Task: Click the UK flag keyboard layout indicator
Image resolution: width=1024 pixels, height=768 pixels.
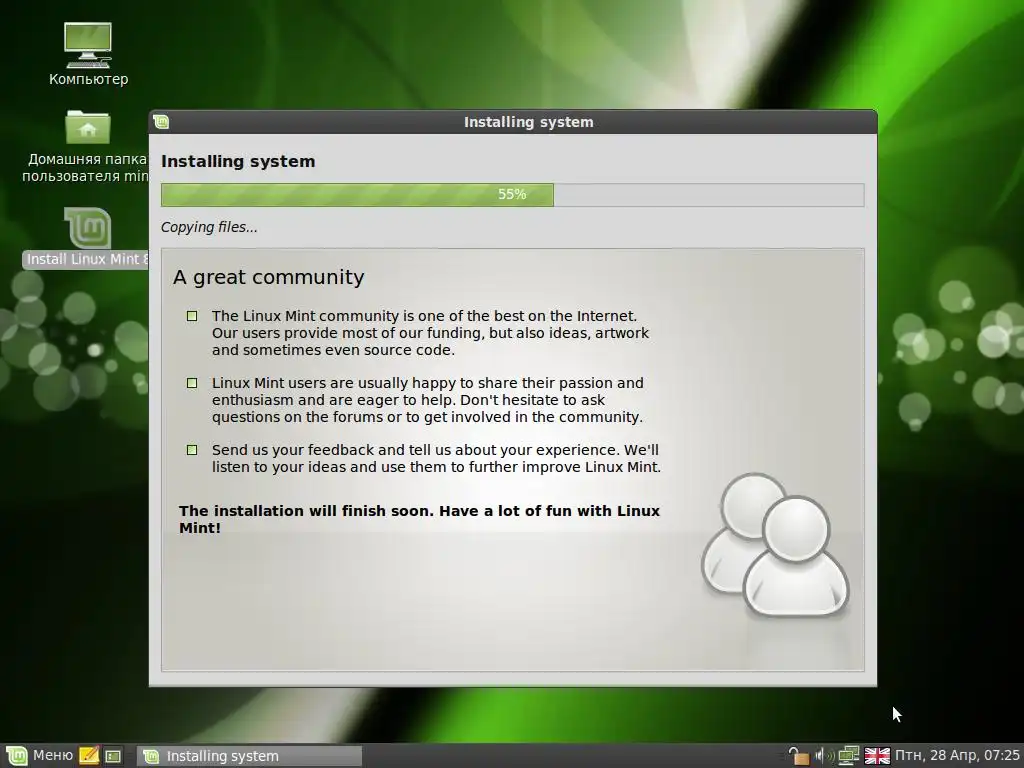Action: pyautogui.click(x=877, y=756)
